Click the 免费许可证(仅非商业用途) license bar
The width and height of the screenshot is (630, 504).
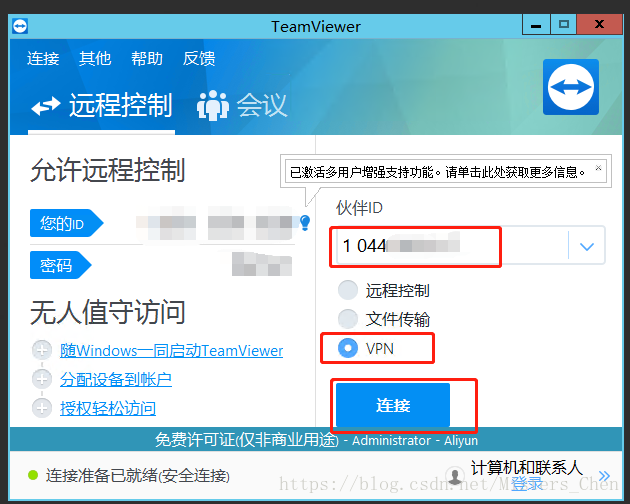[x=316, y=440]
